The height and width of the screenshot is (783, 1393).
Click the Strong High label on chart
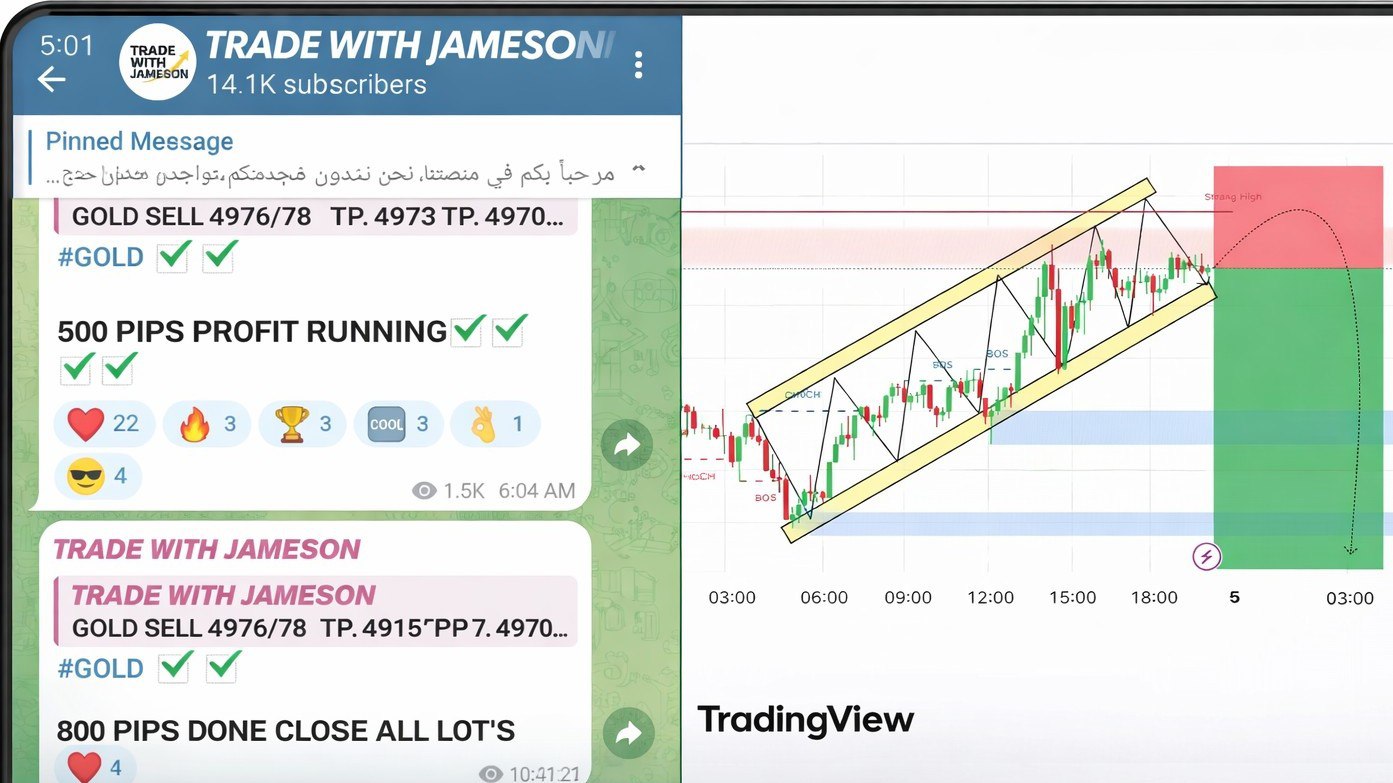click(x=1233, y=197)
